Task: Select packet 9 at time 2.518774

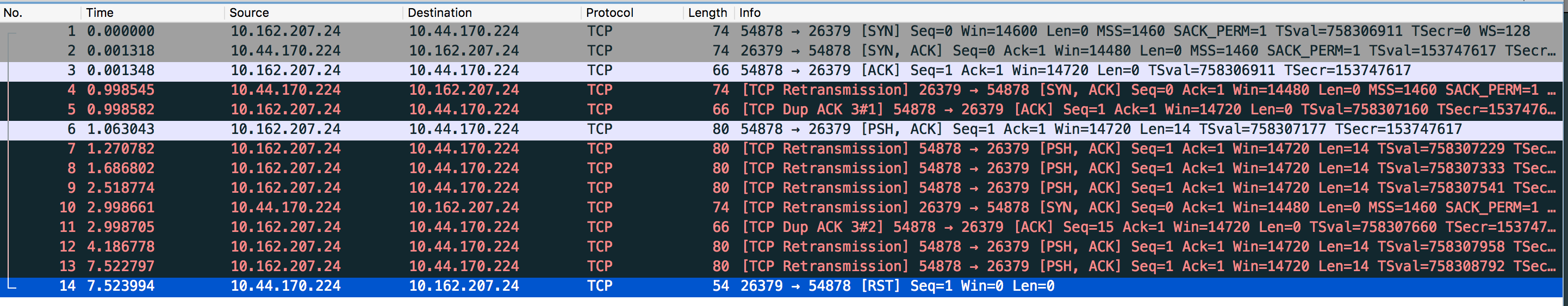Action: tap(784, 188)
